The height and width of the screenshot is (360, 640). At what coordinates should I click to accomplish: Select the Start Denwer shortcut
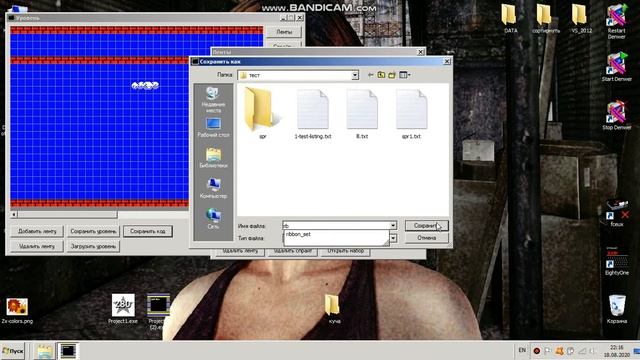(x=616, y=67)
